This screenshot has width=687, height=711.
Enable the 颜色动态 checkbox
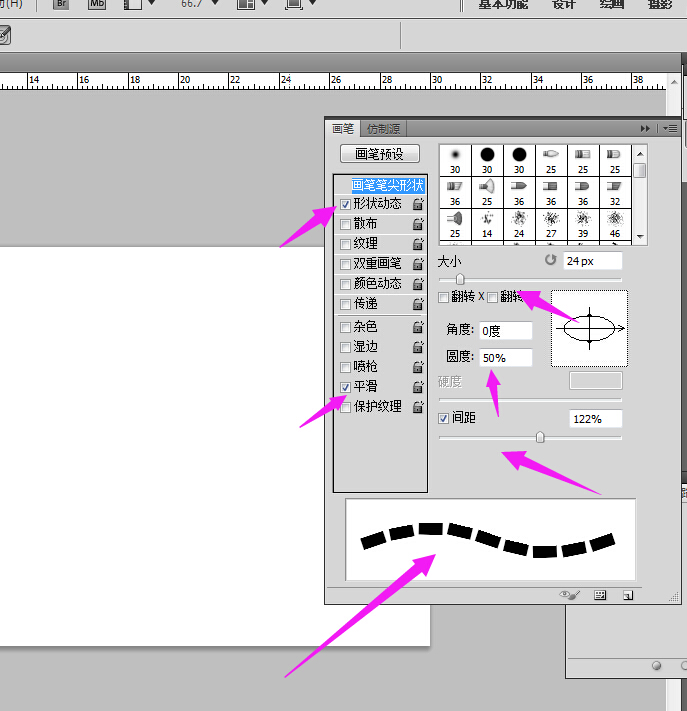click(346, 284)
